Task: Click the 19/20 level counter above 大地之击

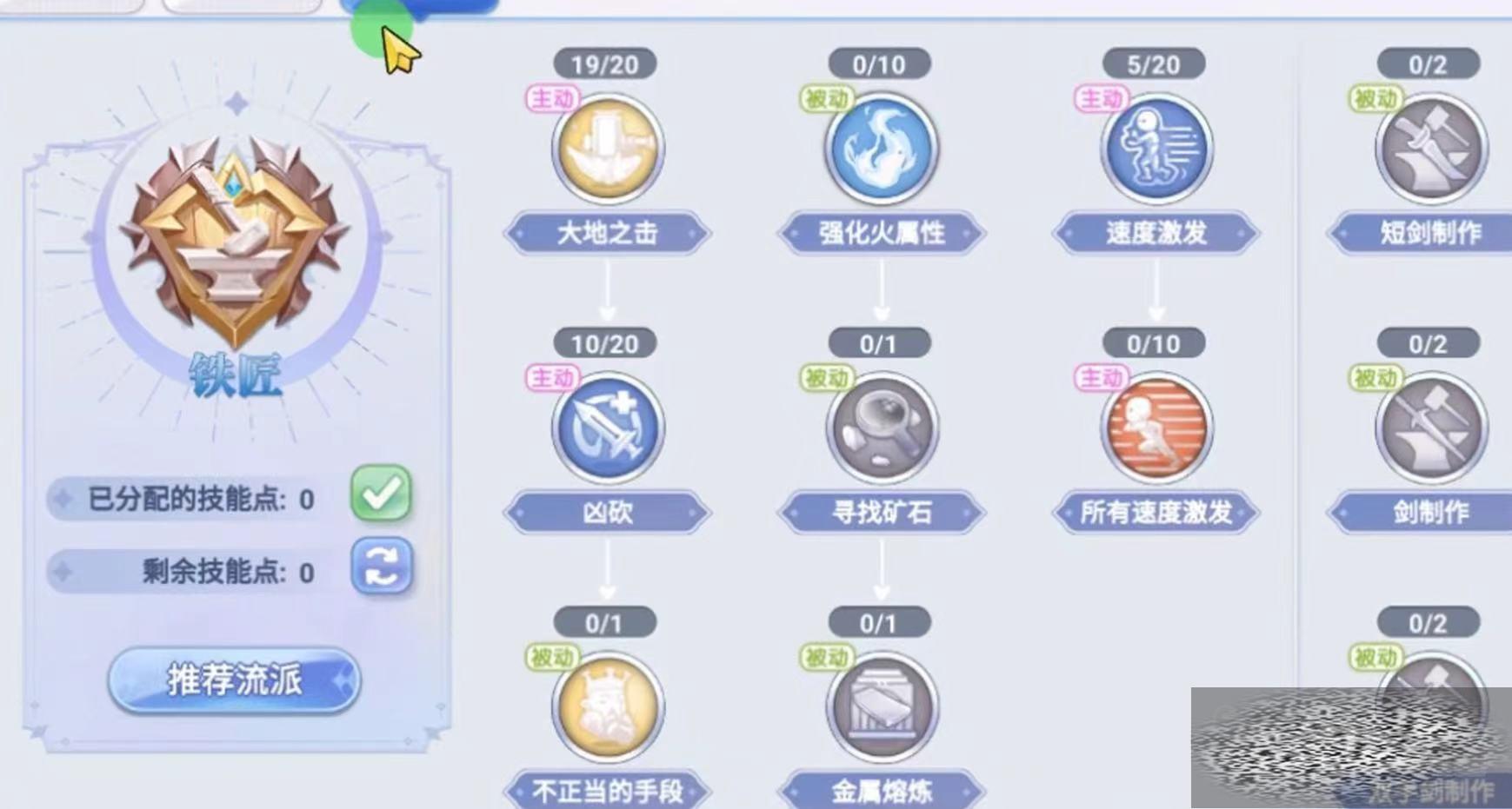Action: click(605, 64)
